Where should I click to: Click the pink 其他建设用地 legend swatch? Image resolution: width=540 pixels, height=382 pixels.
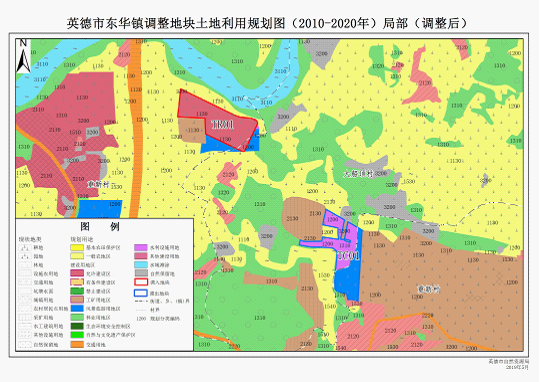pos(141,256)
